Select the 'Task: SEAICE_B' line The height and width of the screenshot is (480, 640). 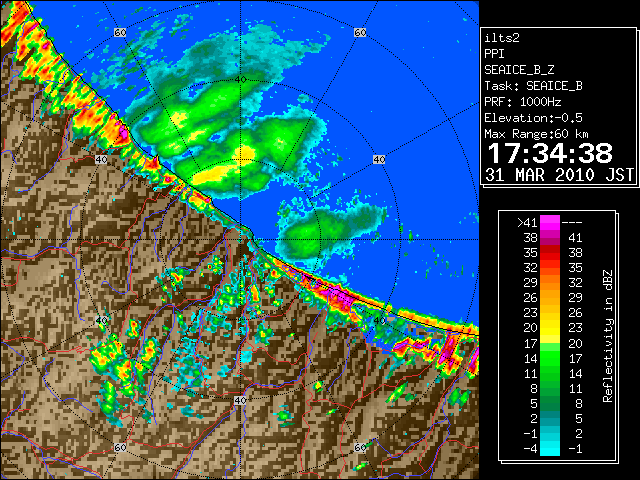click(533, 86)
